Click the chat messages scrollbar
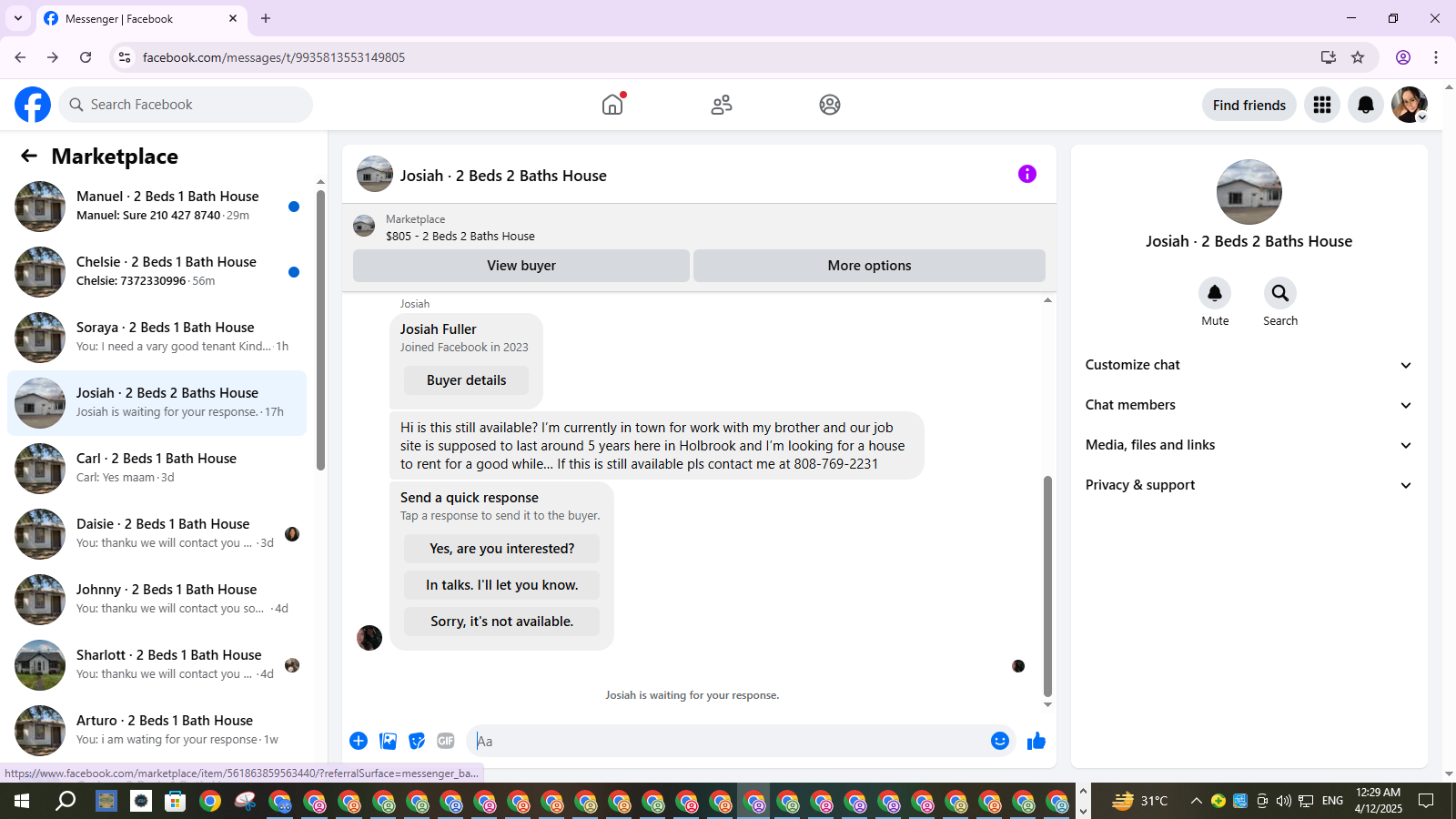The image size is (1456, 819). pyautogui.click(x=1047, y=586)
